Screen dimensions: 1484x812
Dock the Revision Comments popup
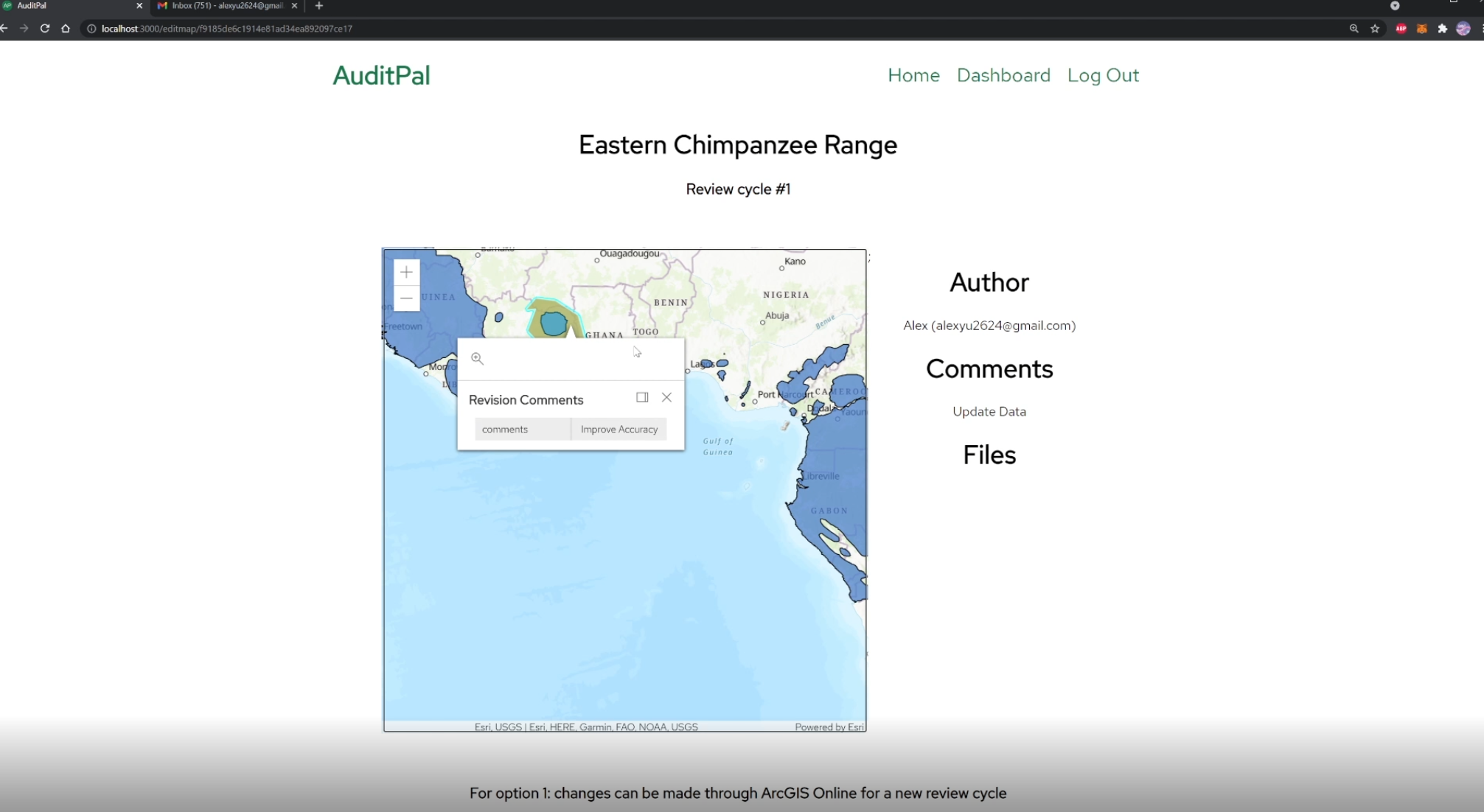click(642, 397)
